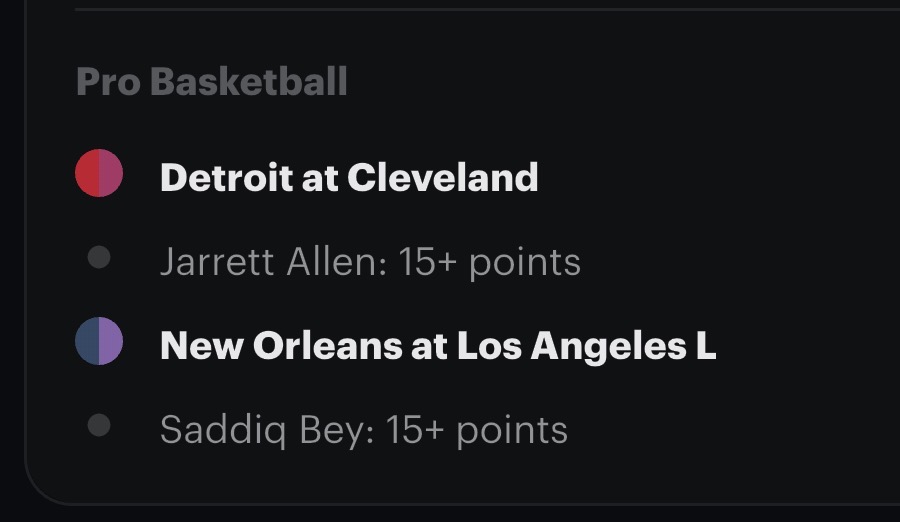
Task: Click the New Orleans at Los Angeles team-color icon
Action: coord(99,342)
